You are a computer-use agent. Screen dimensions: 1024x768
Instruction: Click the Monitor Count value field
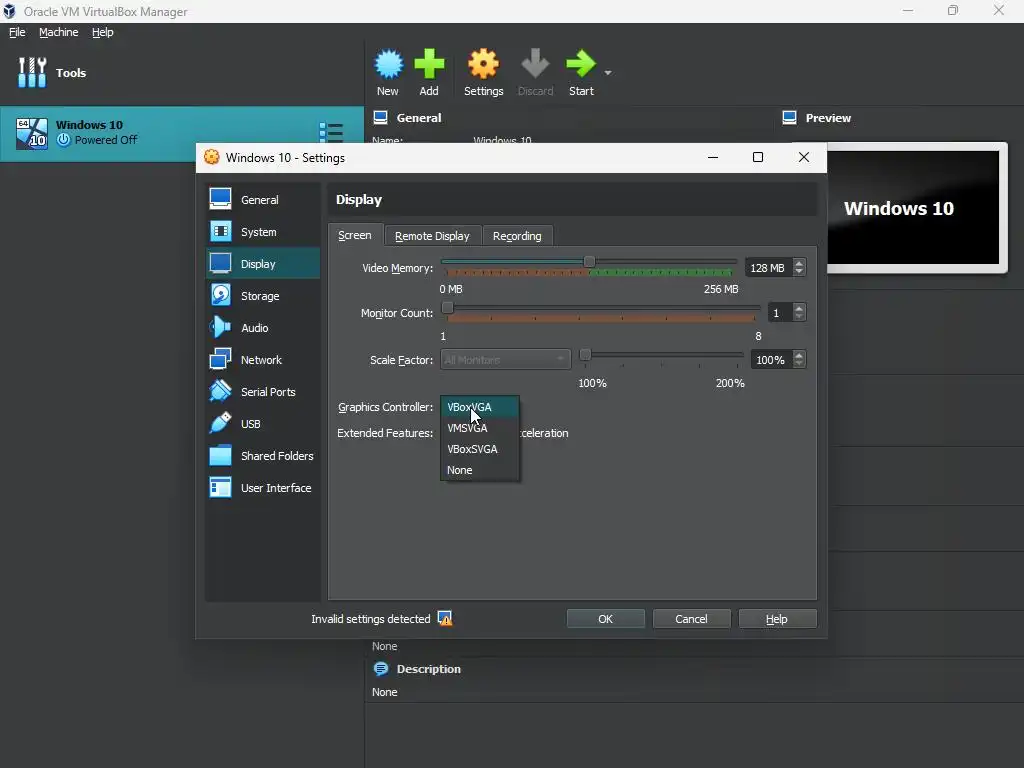tap(779, 313)
